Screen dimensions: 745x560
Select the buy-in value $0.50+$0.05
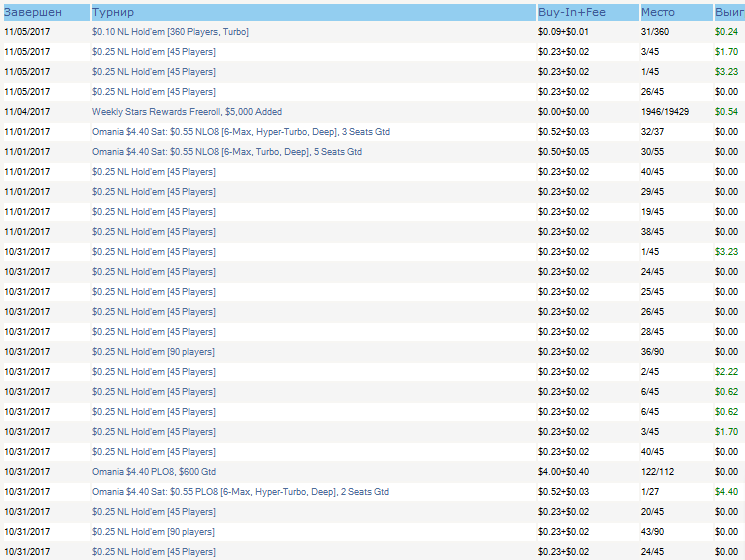tap(564, 152)
